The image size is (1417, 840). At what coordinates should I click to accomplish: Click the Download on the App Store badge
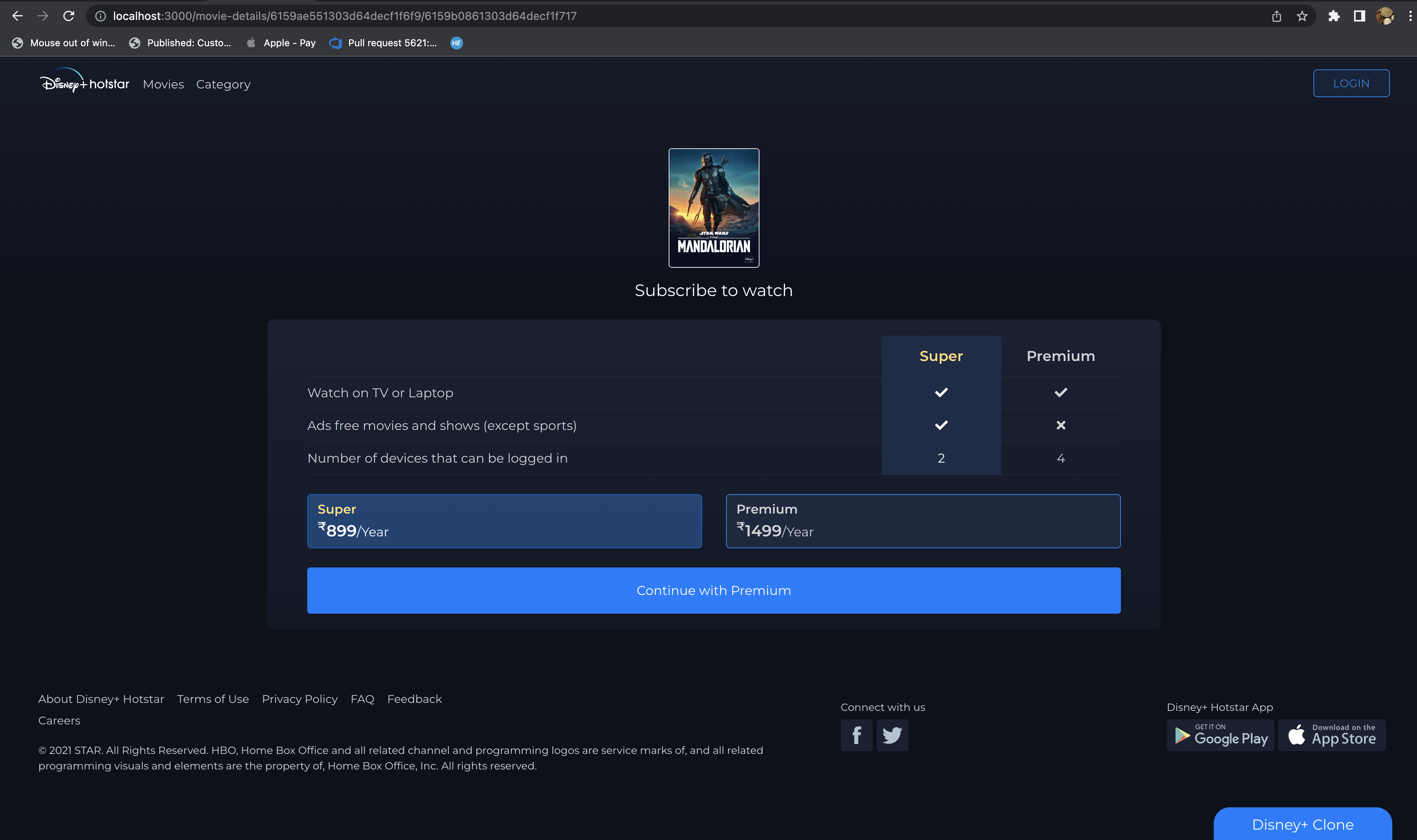coord(1331,735)
